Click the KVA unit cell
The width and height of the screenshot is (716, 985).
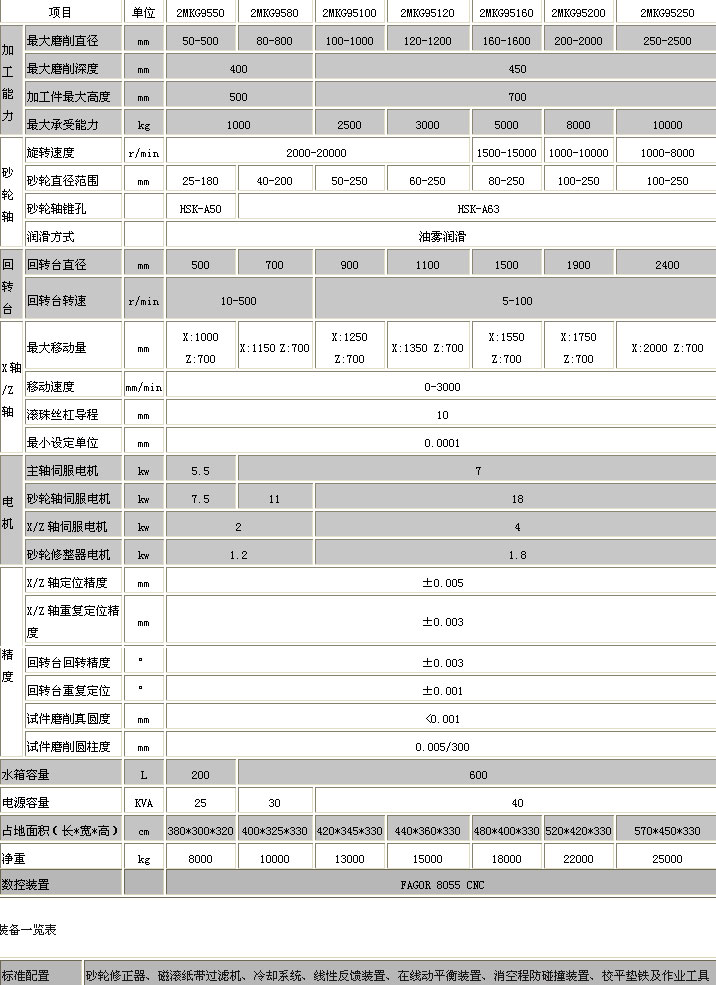tap(144, 802)
